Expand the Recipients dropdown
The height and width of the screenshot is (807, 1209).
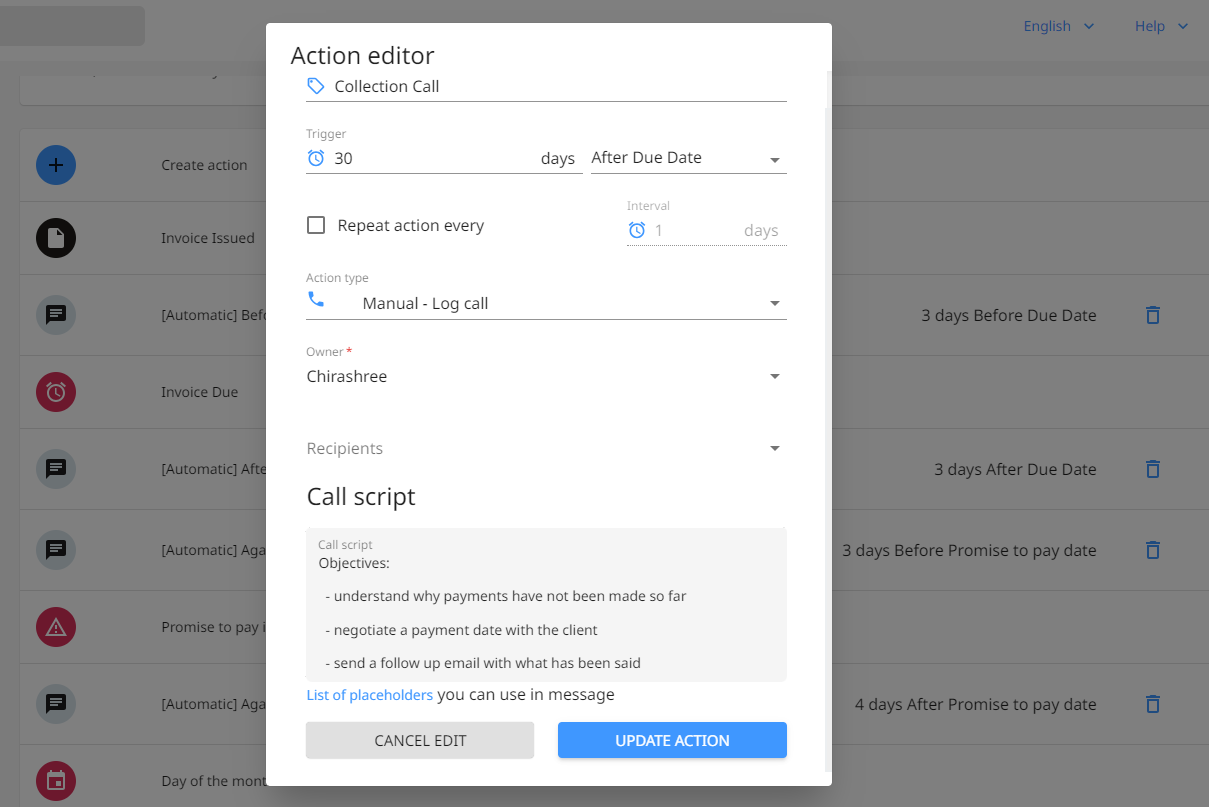[x=546, y=449]
